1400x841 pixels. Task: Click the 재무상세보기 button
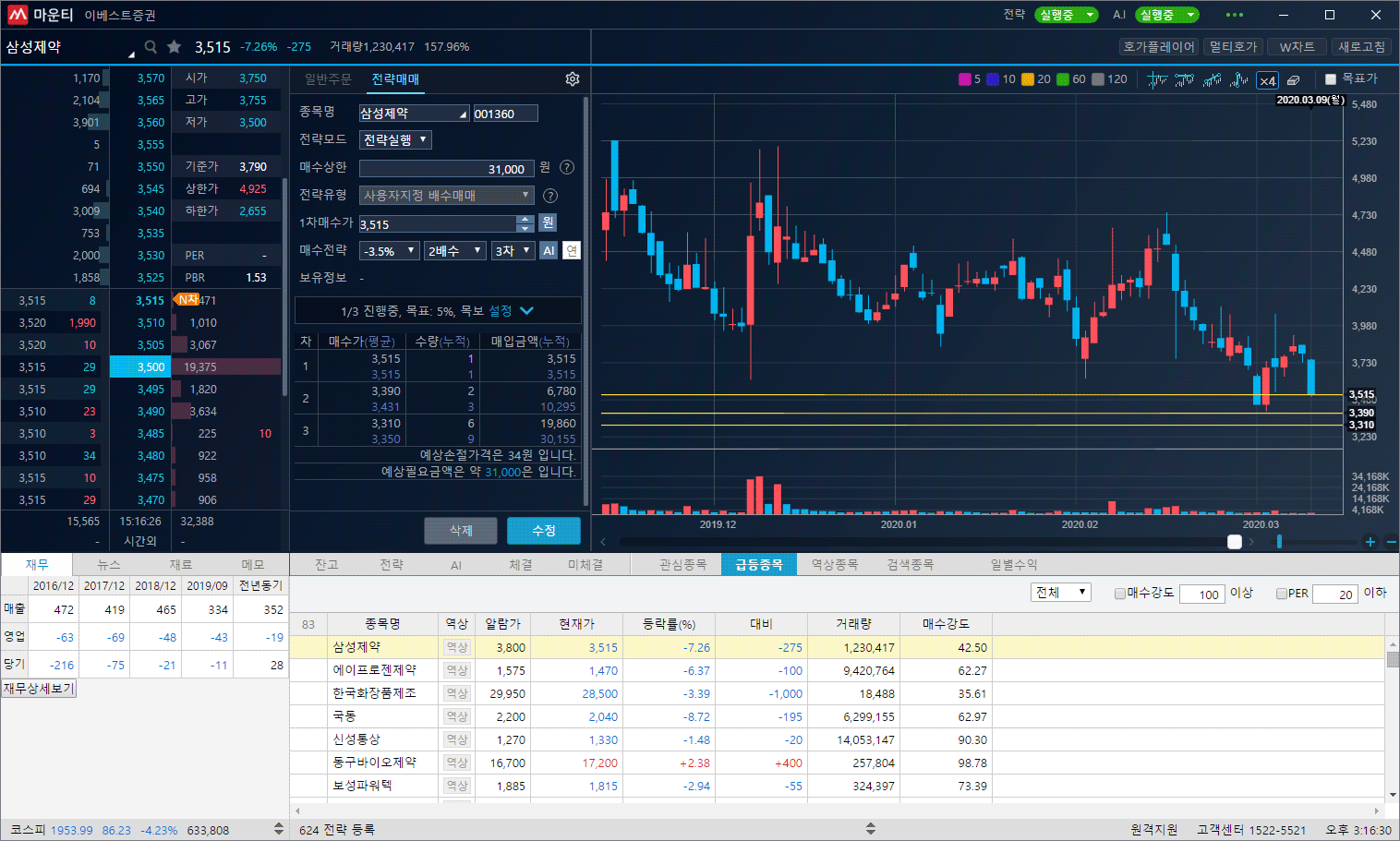tap(39, 689)
